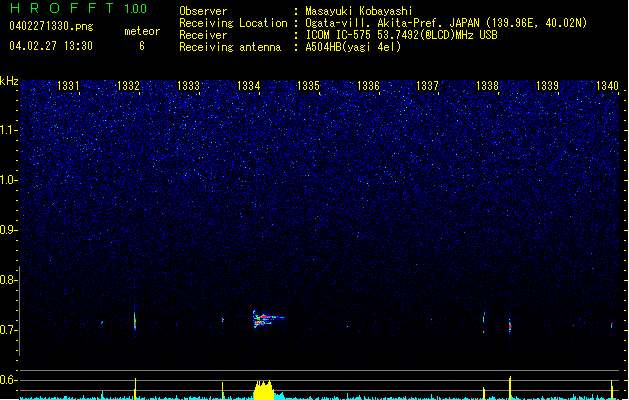Select the ICOM IC-575 receiver text
This screenshot has height=400, width=629.
(401, 35)
